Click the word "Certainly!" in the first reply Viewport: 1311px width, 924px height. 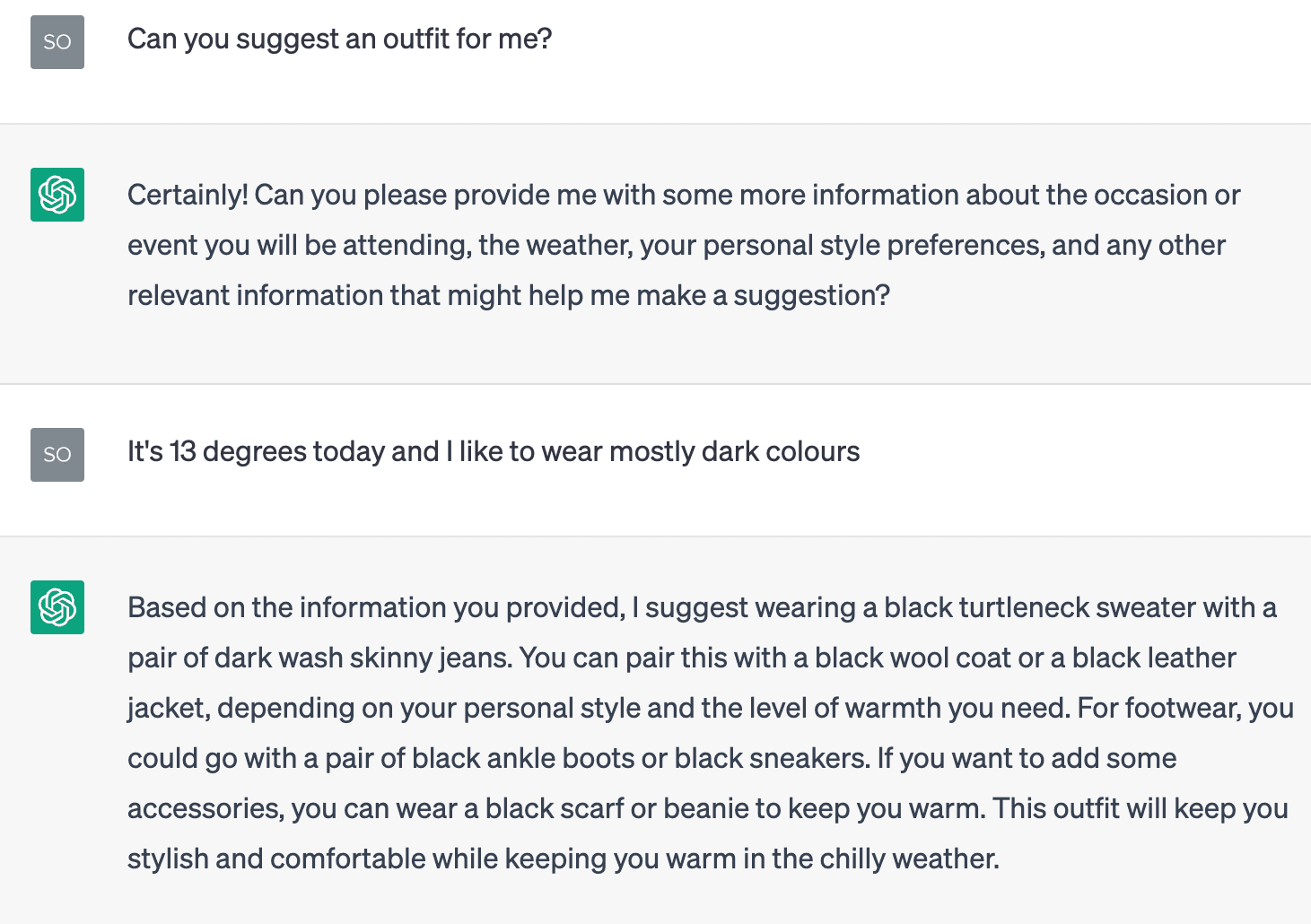point(188,196)
